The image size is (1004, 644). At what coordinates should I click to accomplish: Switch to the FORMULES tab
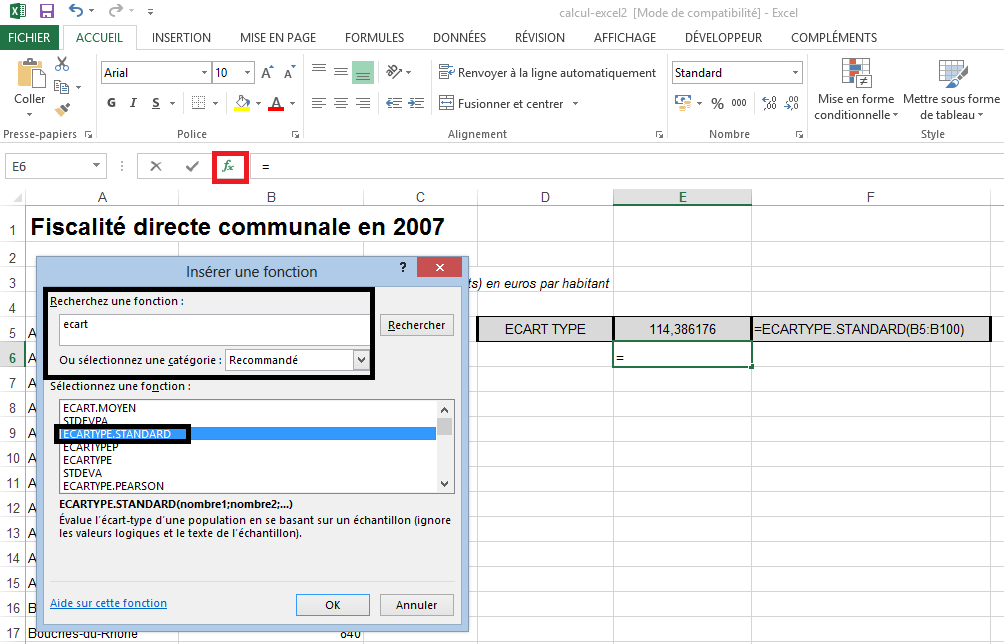pos(374,38)
